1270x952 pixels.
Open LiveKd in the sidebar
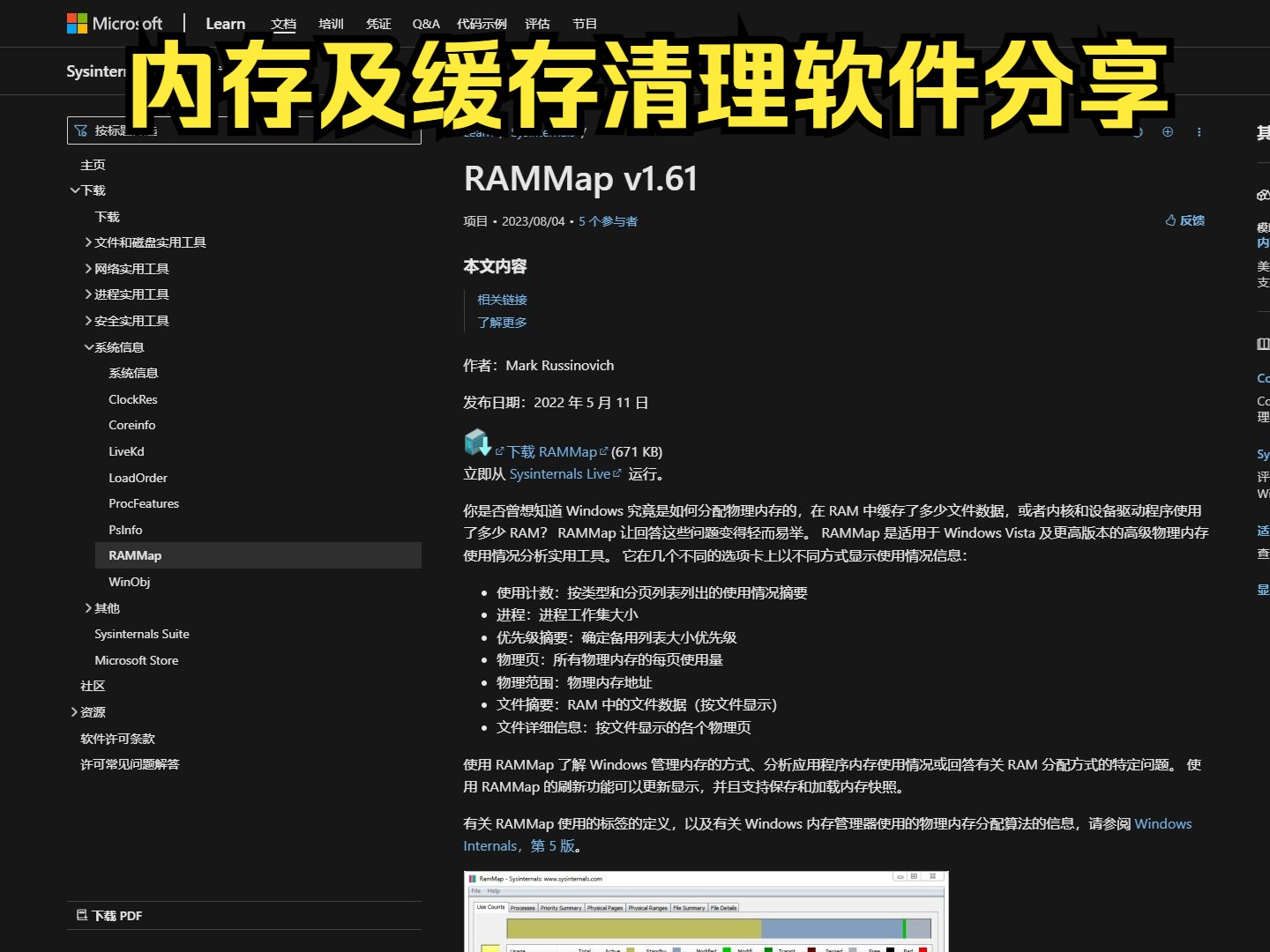coord(126,451)
